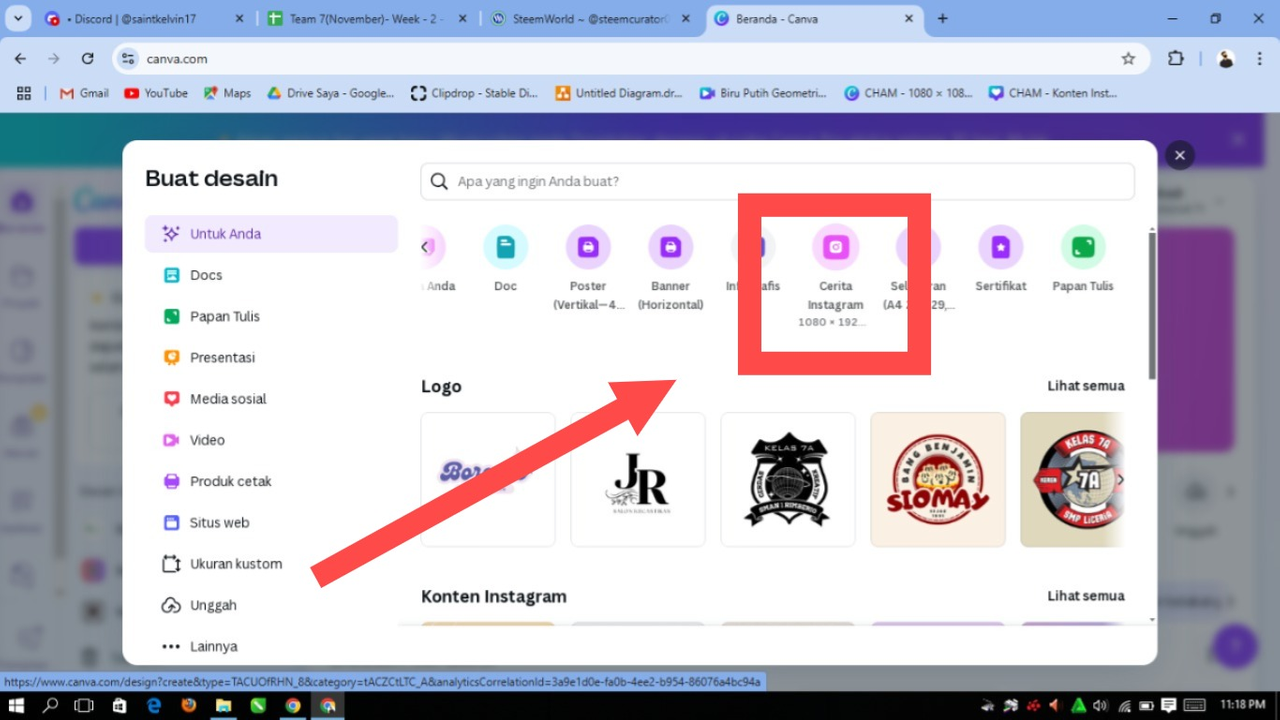The height and width of the screenshot is (720, 1280).
Task: Bookmark this page with the star icon
Action: pos(1128,59)
